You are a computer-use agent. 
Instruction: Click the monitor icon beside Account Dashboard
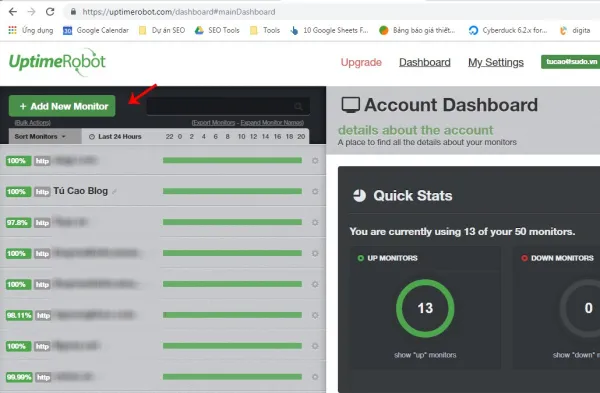[351, 105]
